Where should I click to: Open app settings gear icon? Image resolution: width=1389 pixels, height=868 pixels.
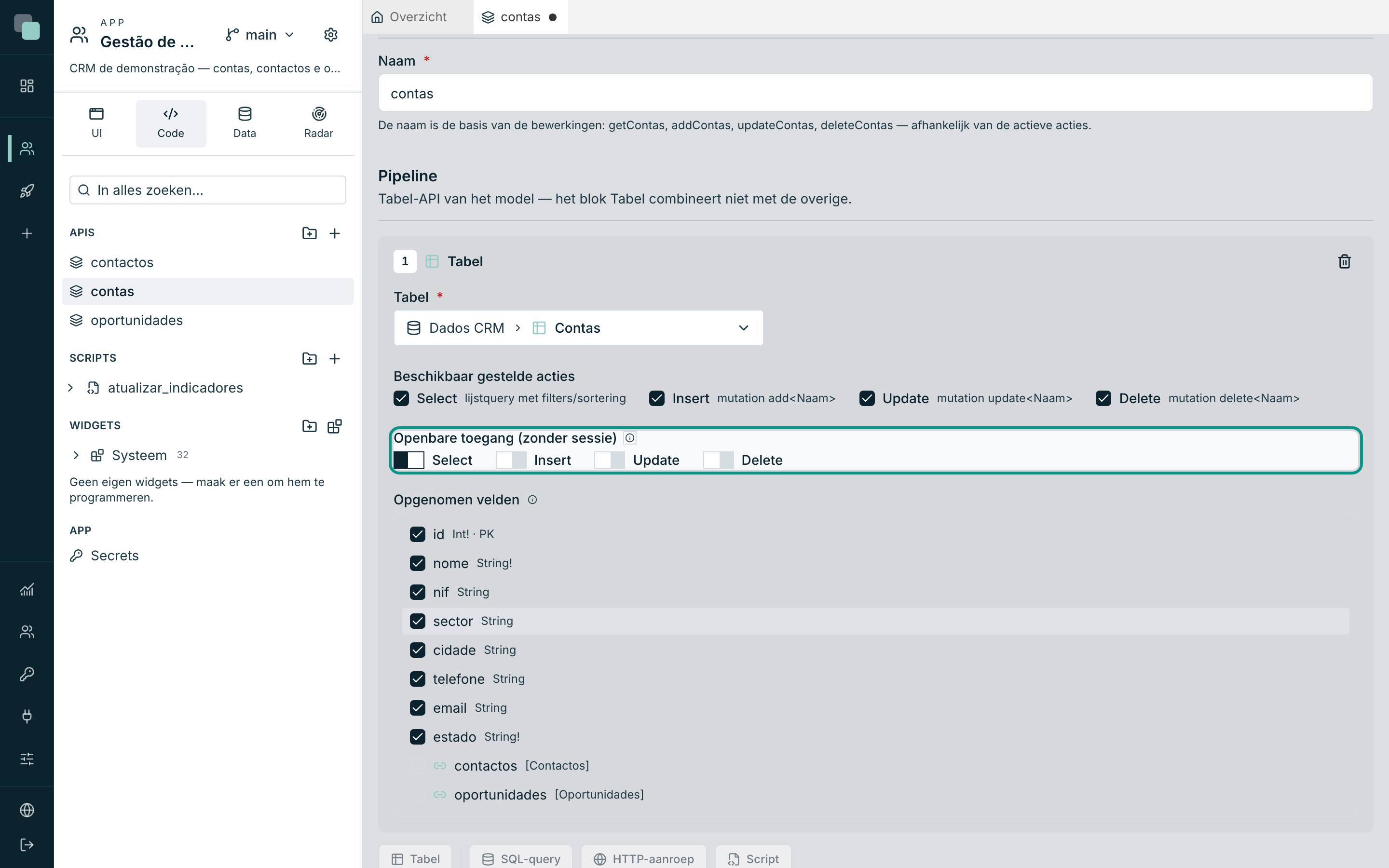point(330,35)
